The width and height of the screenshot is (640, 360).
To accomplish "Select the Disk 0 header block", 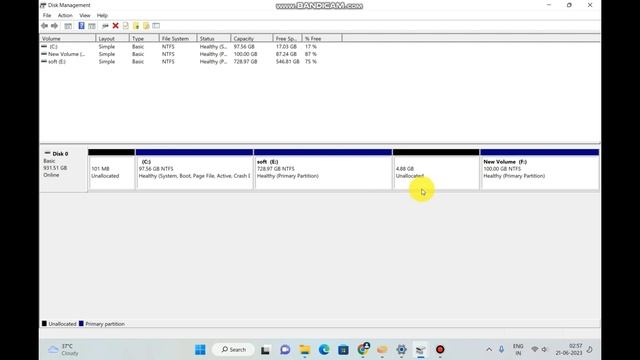I will click(63, 169).
